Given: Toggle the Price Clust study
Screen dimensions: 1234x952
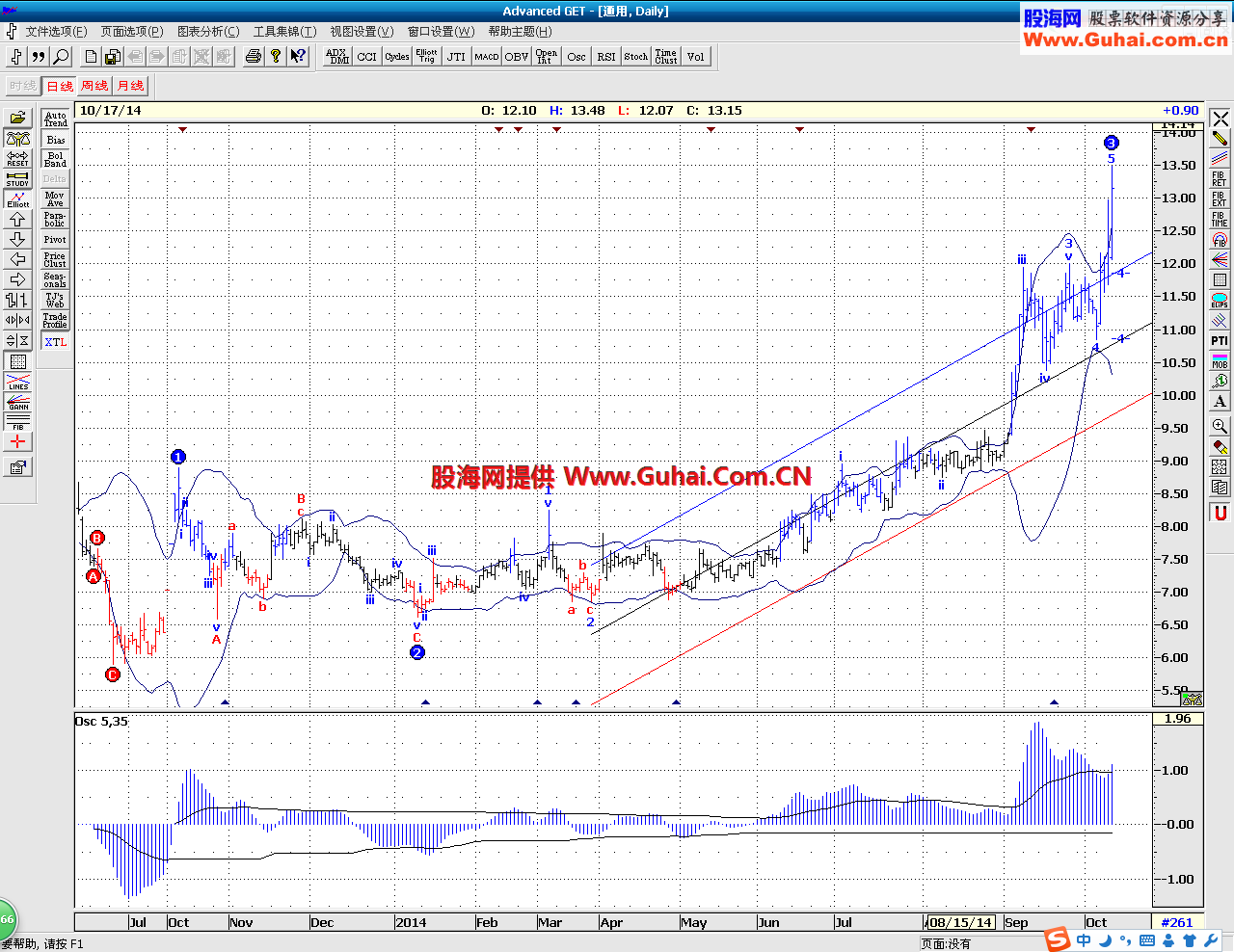Looking at the screenshot, I should pos(55,260).
